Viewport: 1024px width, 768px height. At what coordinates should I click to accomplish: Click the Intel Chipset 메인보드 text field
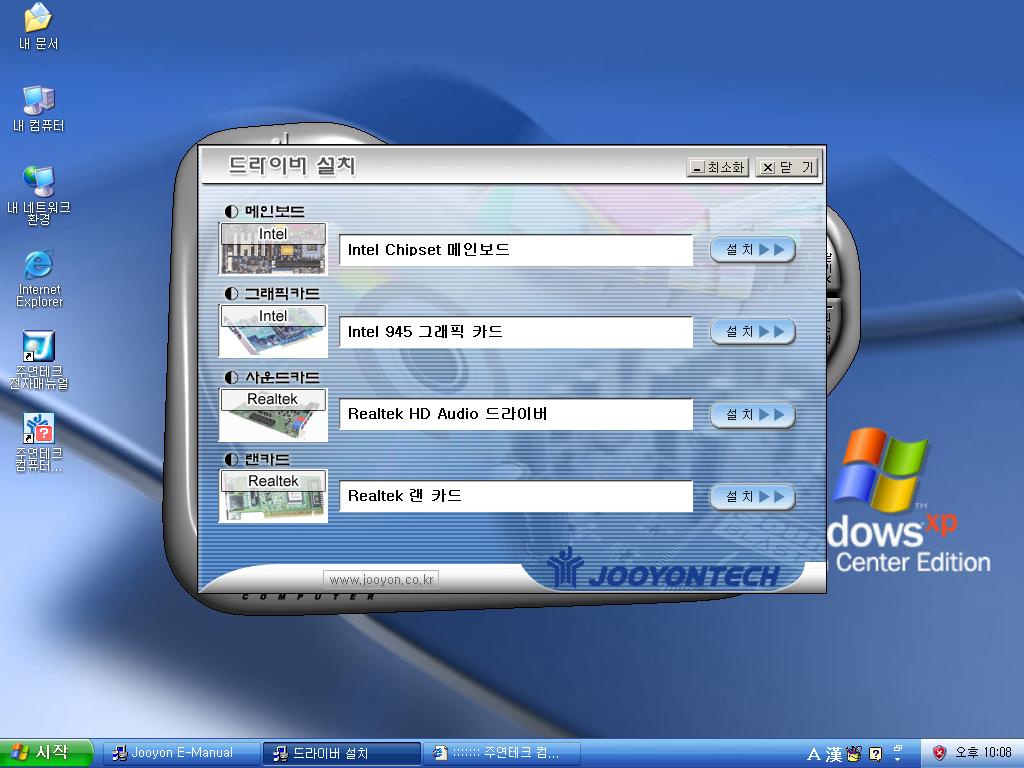point(516,250)
